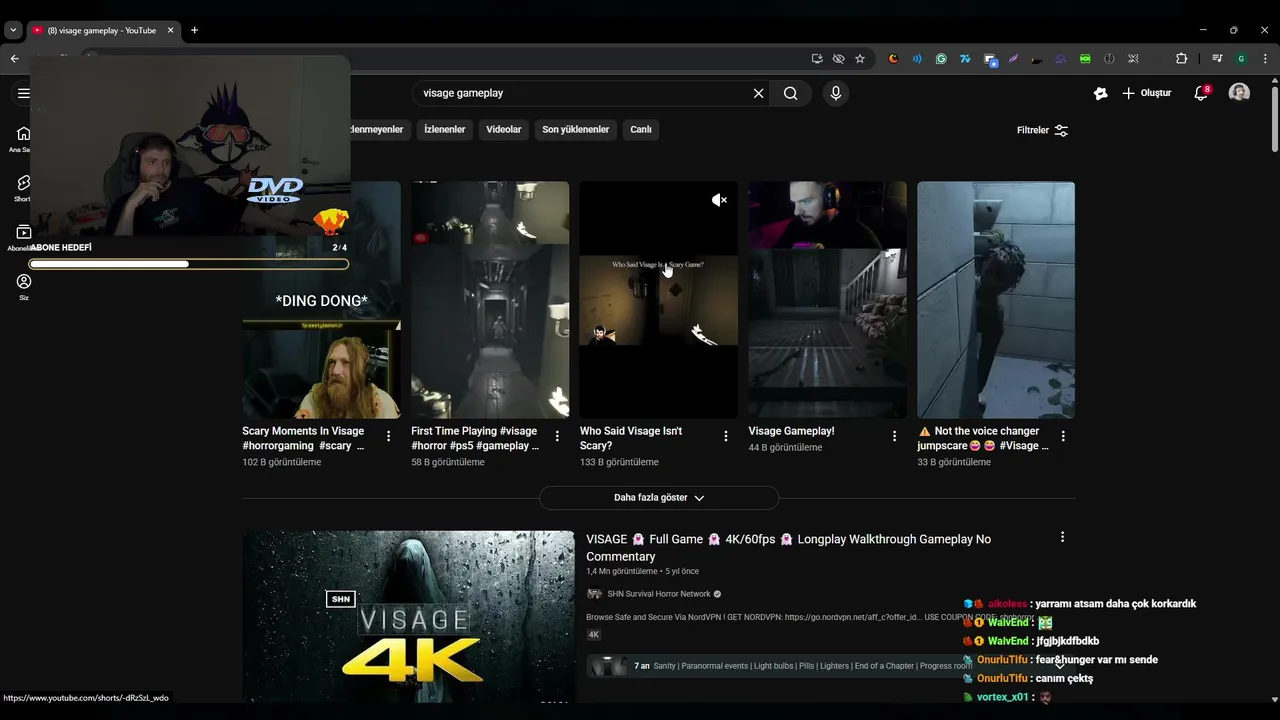Bookmark this page with the star icon

[860, 59]
